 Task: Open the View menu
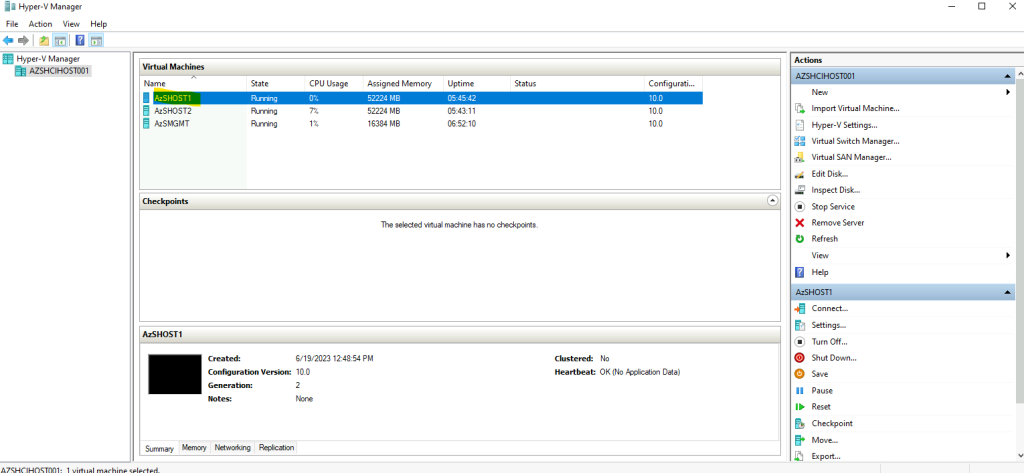tap(71, 24)
